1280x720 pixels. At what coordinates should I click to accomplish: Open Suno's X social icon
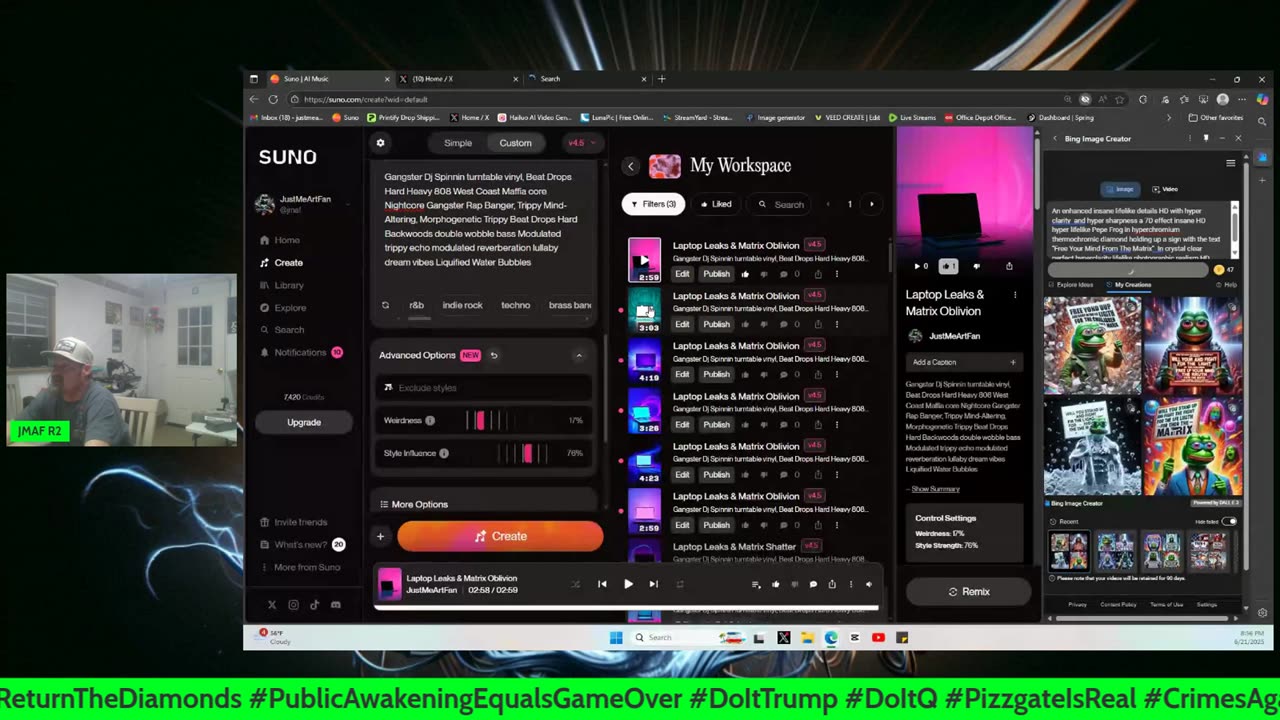pos(272,605)
